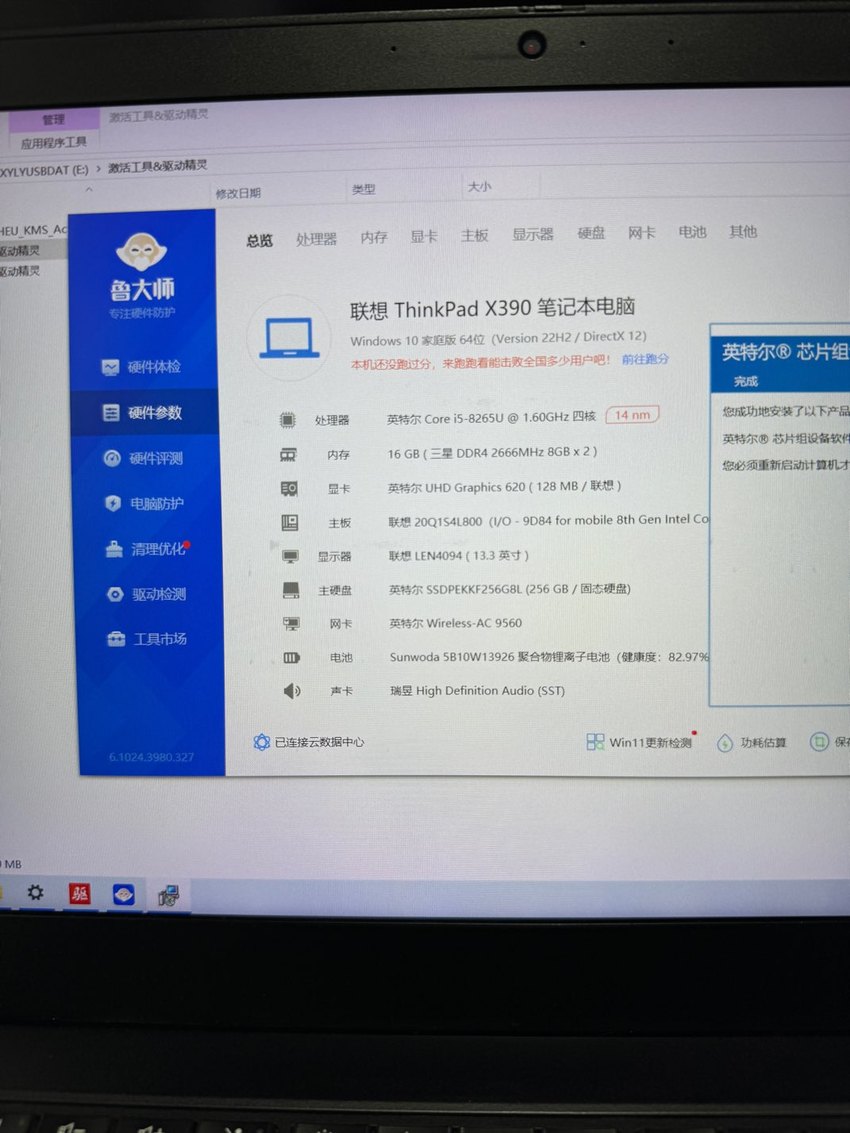Click the 英特尔 Core i5-8265U processor value

(x=491, y=418)
